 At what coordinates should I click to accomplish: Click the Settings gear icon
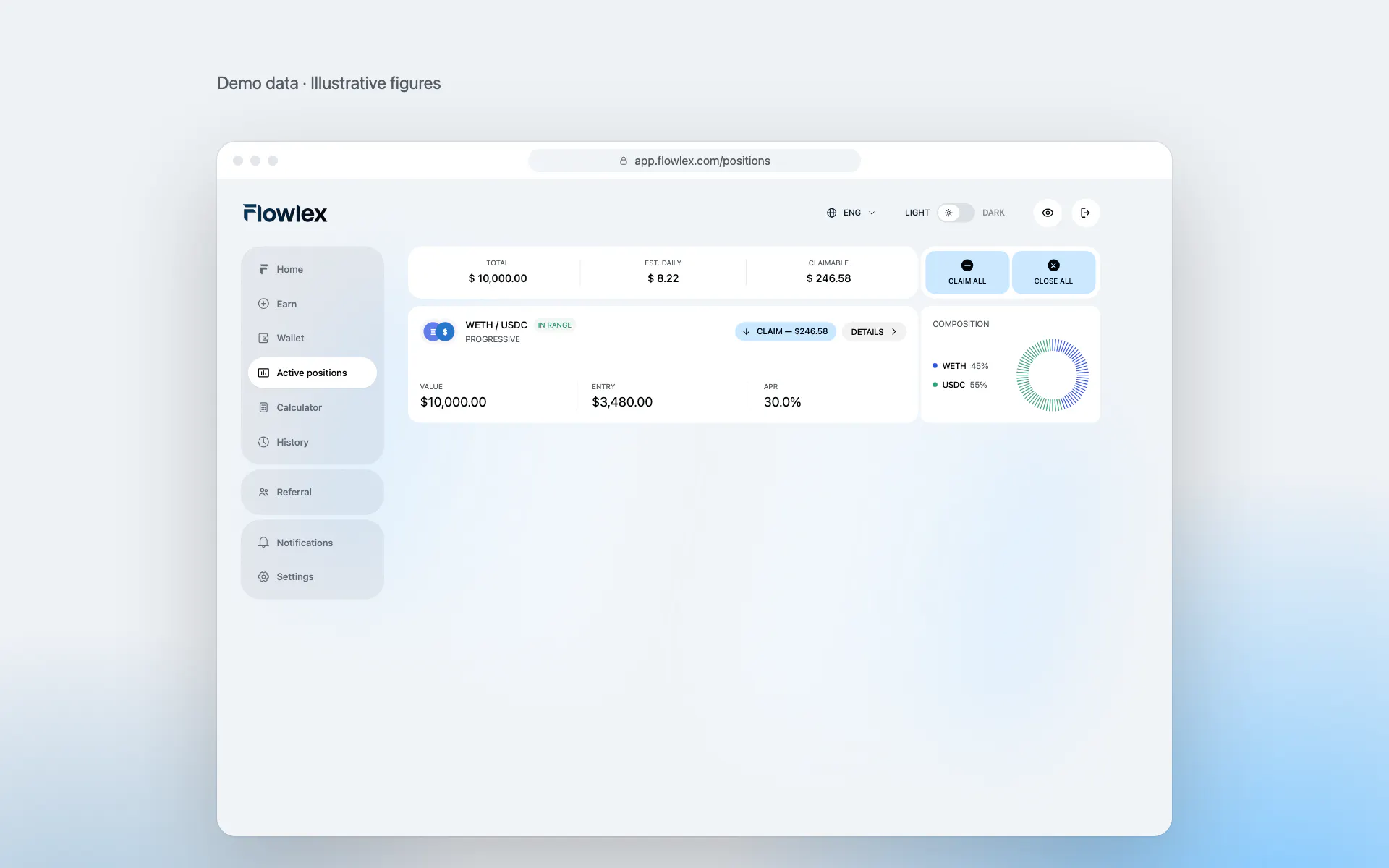point(263,576)
